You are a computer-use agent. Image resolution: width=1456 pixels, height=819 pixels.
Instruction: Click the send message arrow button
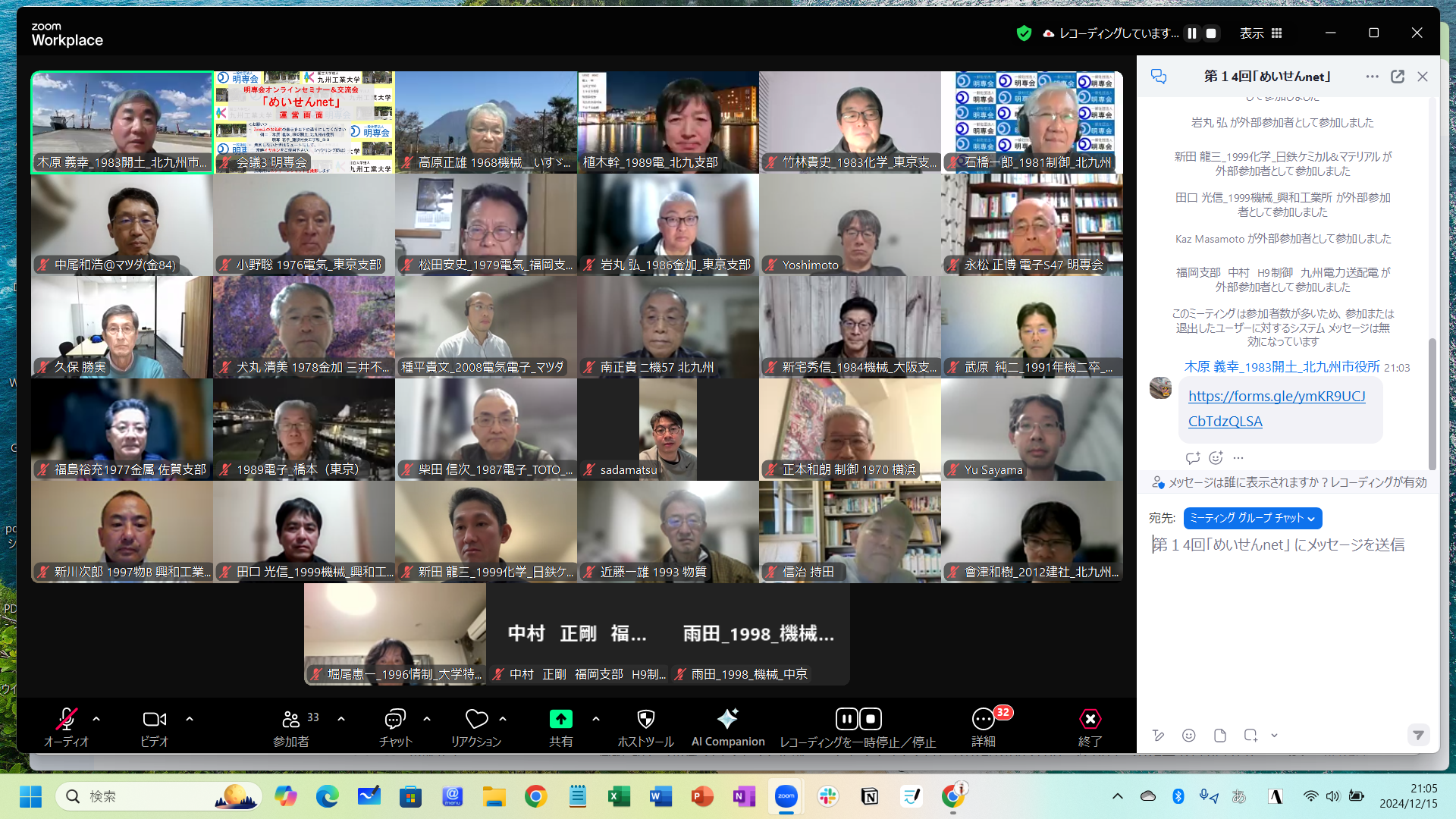(1418, 735)
